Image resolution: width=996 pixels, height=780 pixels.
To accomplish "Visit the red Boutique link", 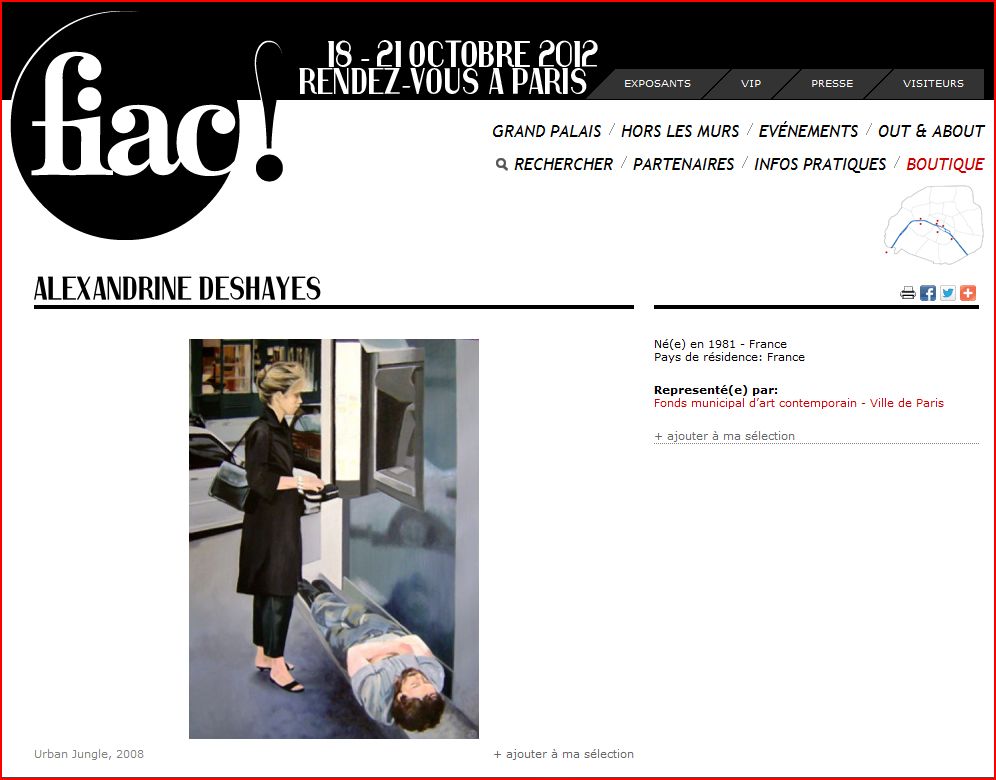I will pos(945,164).
